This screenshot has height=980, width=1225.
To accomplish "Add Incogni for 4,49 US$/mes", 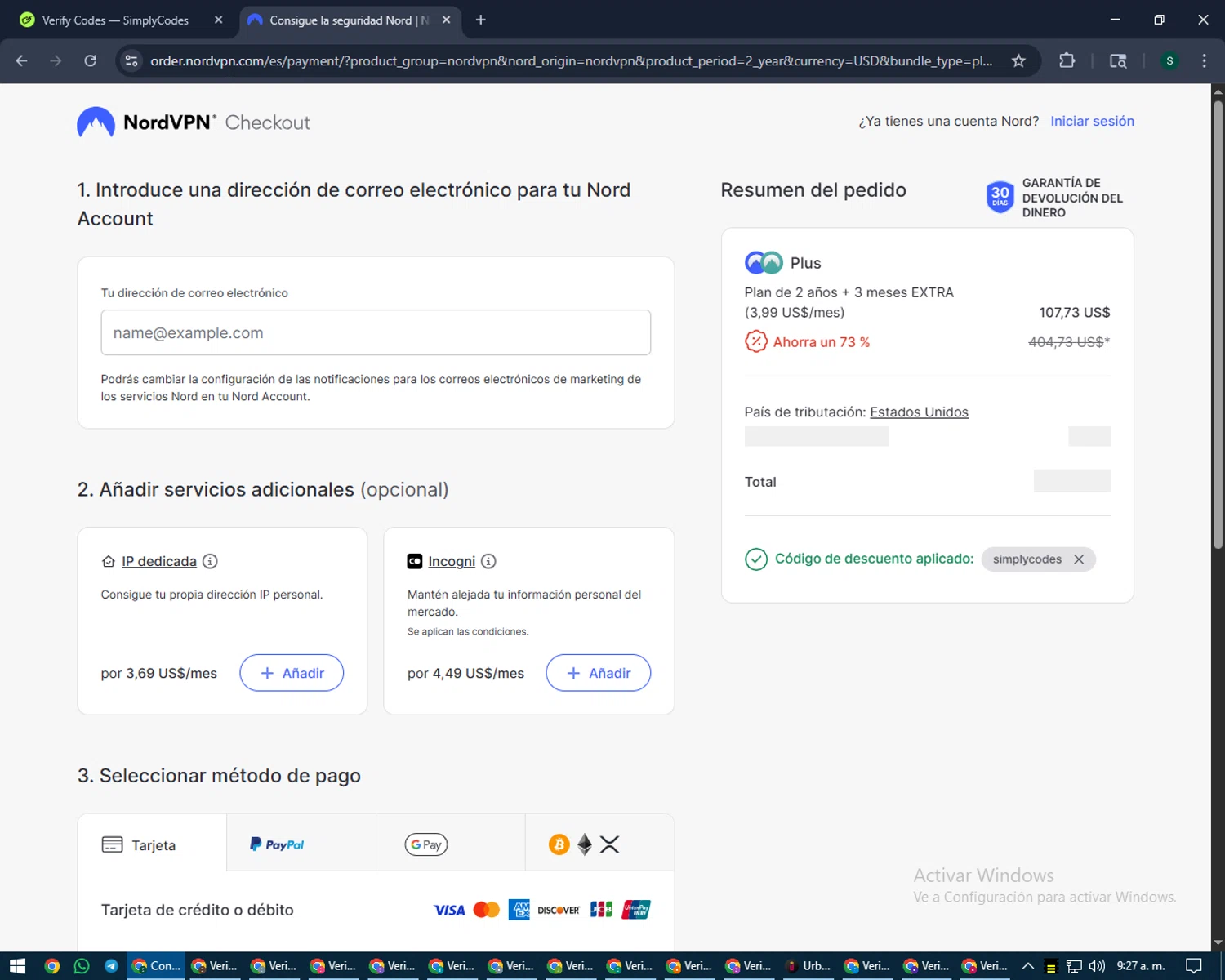I will pyautogui.click(x=598, y=673).
